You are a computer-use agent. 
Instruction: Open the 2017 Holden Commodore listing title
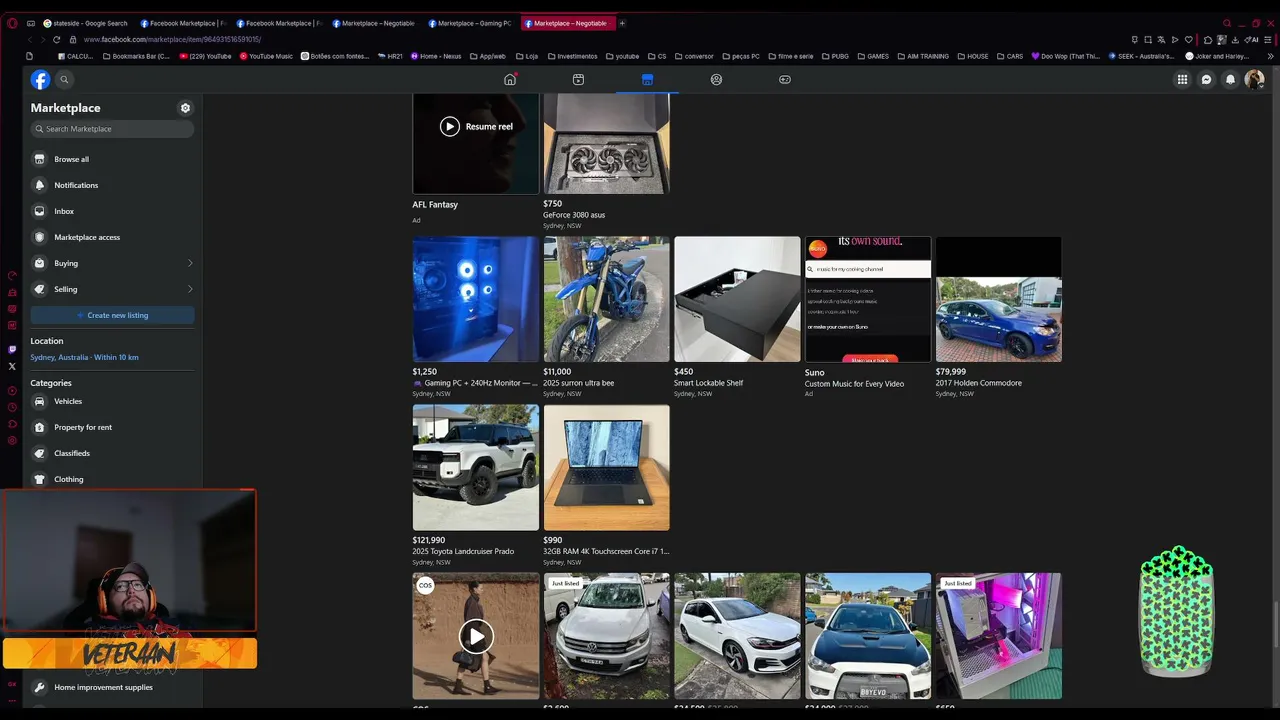[979, 383]
